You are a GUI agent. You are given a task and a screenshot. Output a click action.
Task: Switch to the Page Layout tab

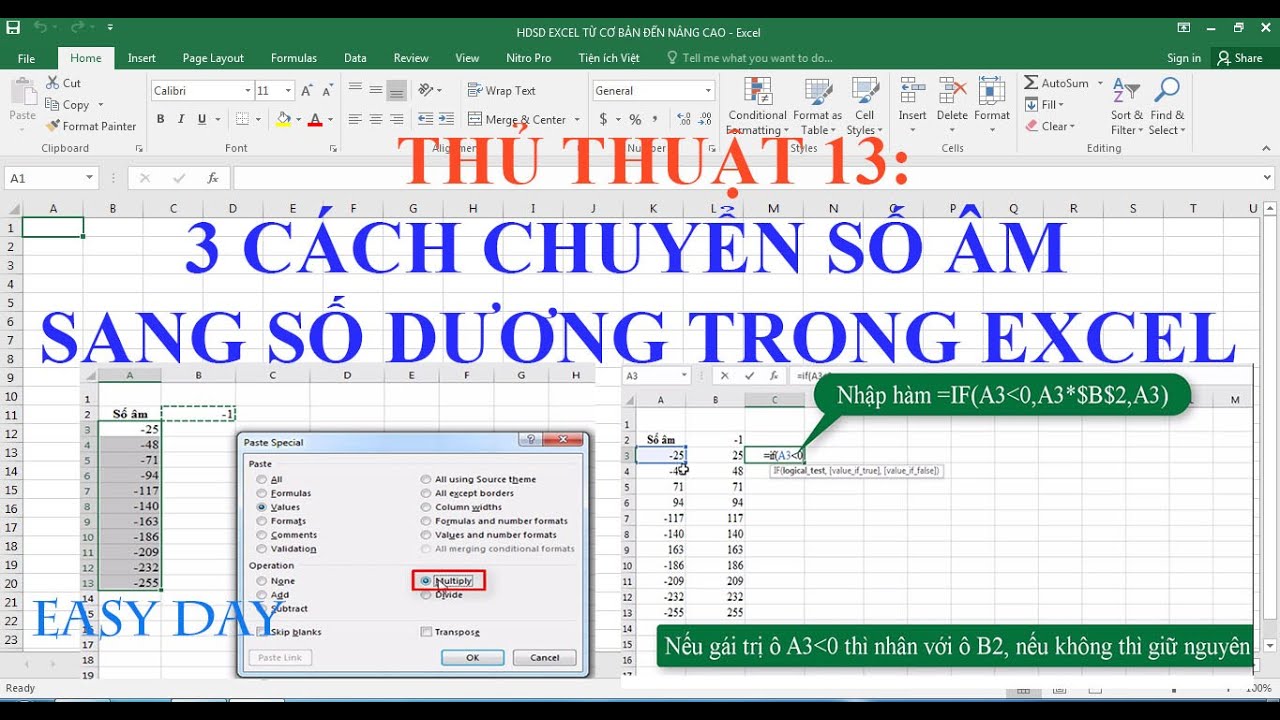(213, 58)
